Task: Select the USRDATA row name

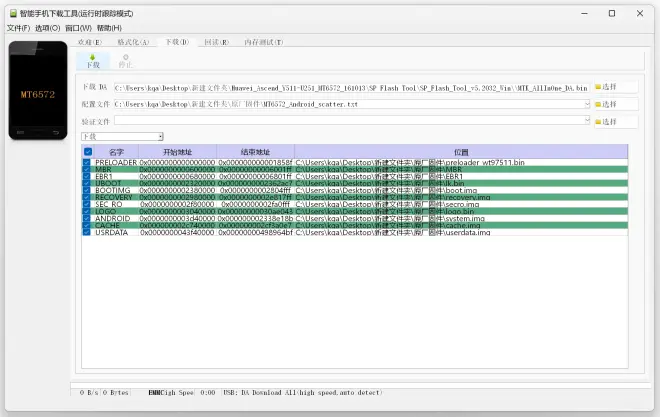Action: coord(112,232)
